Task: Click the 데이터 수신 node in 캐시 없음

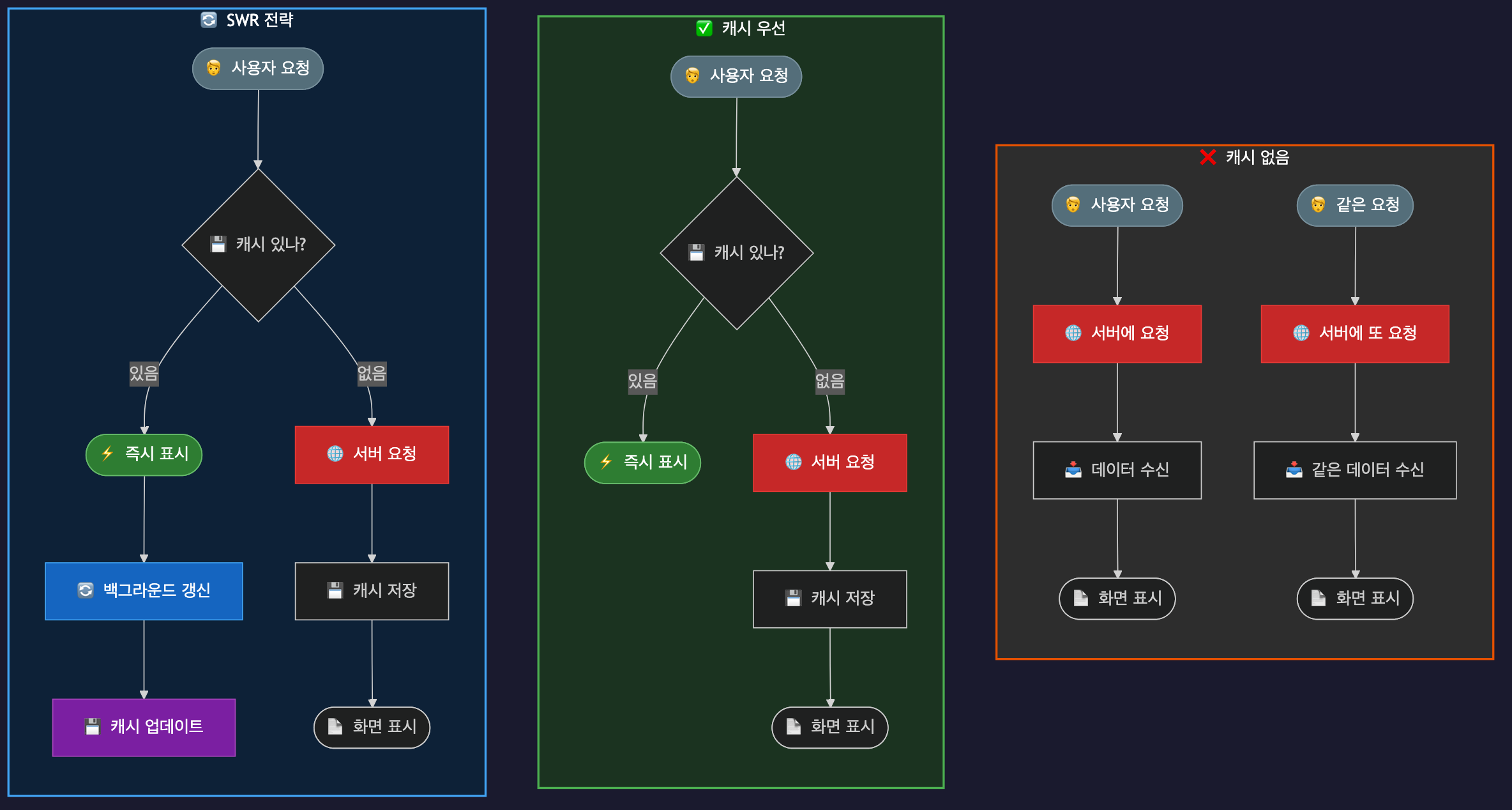Action: (x=1117, y=470)
